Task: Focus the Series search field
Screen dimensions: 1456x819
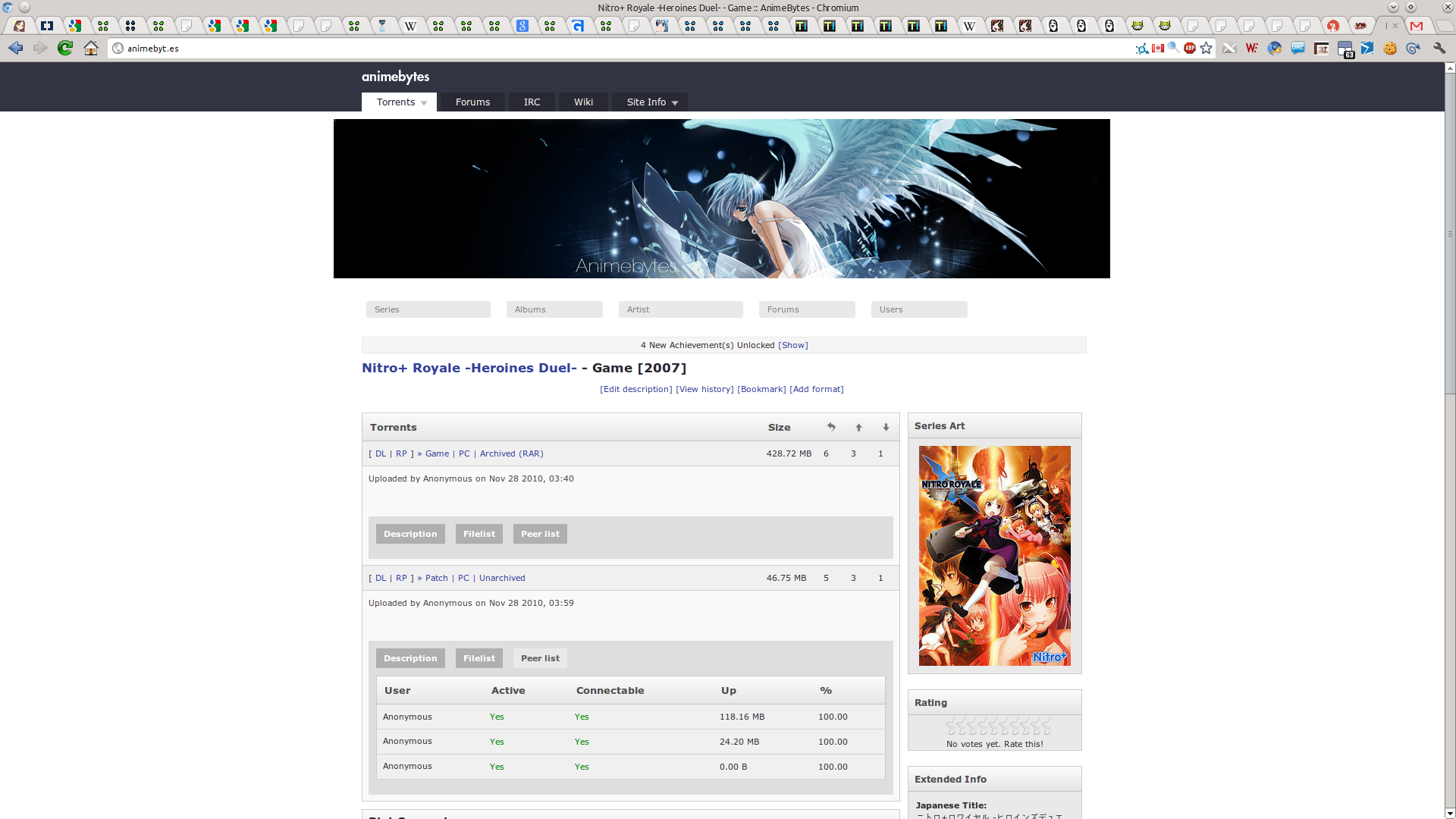Action: click(428, 309)
